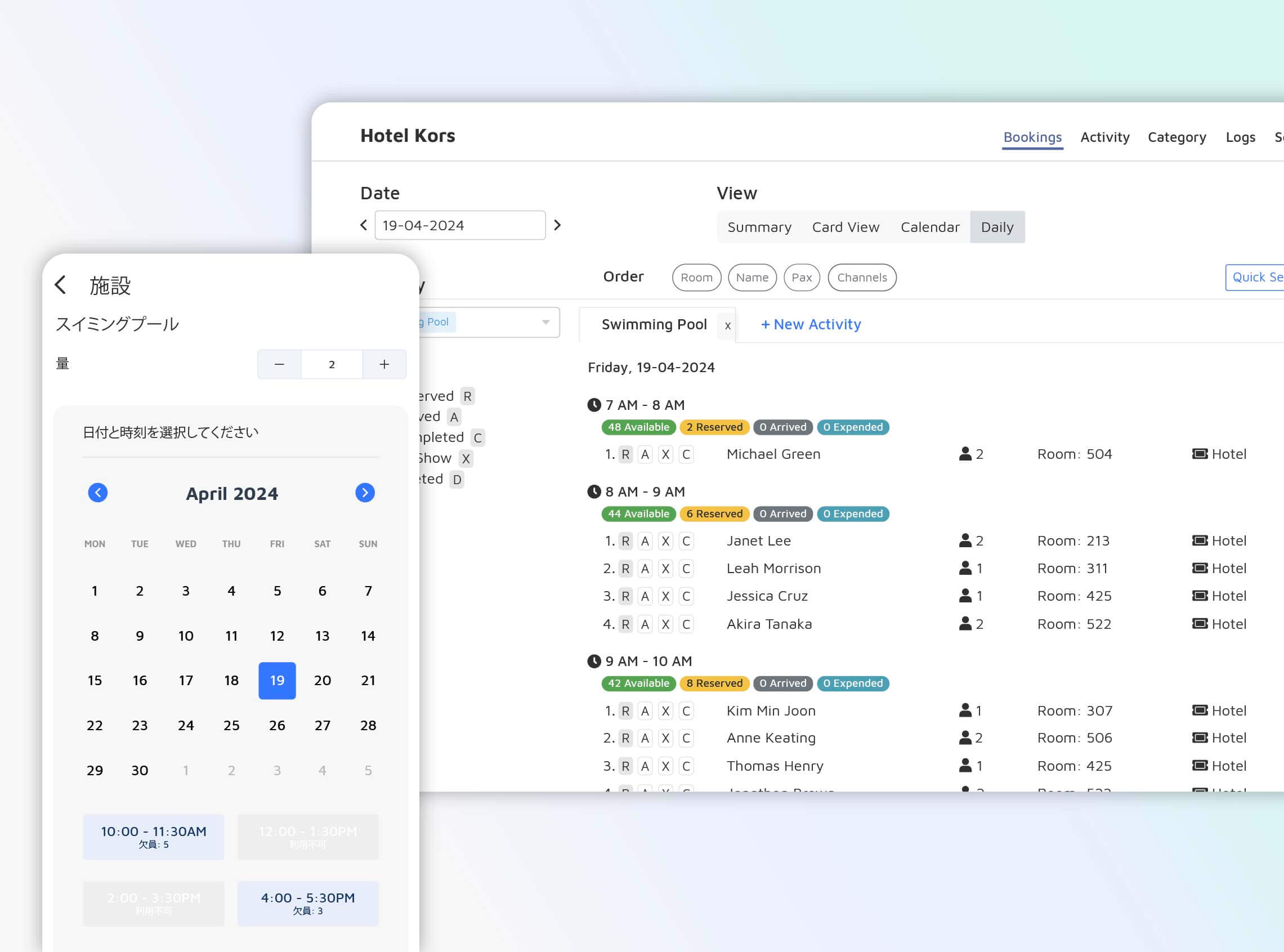Open the Category tab
1284x952 pixels.
coord(1177,137)
